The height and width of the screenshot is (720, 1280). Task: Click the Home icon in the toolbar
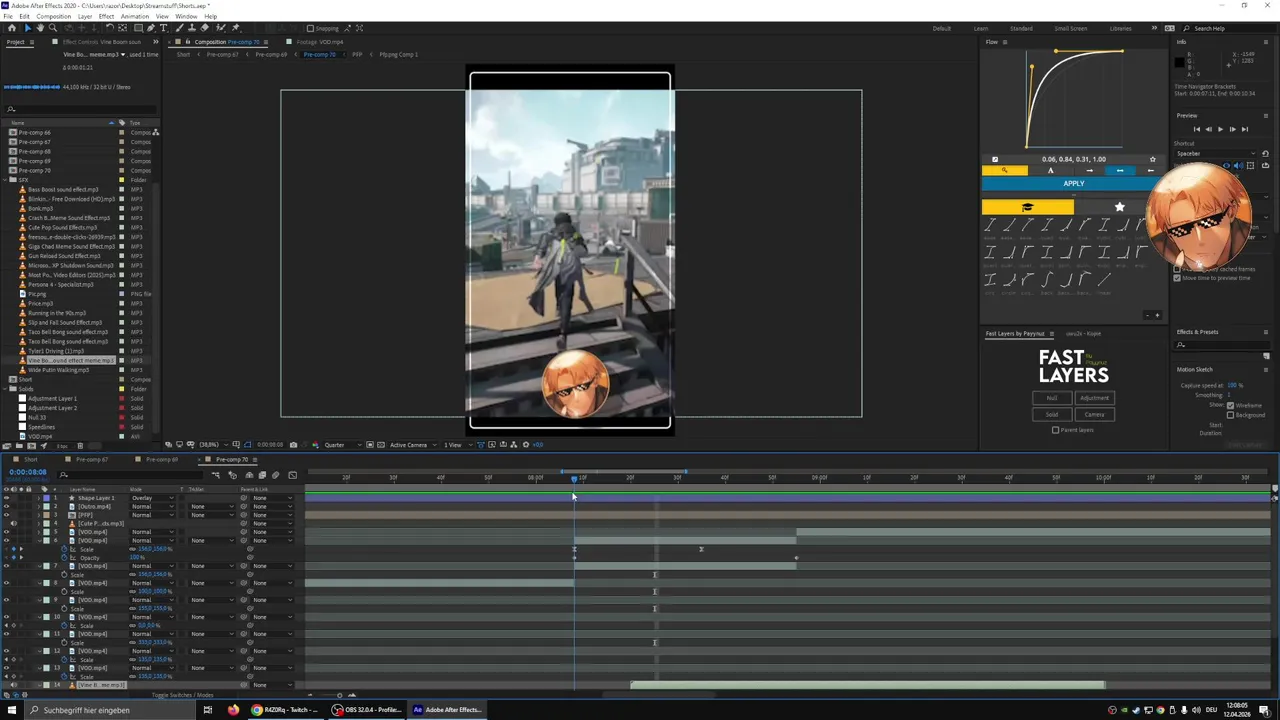[12, 28]
